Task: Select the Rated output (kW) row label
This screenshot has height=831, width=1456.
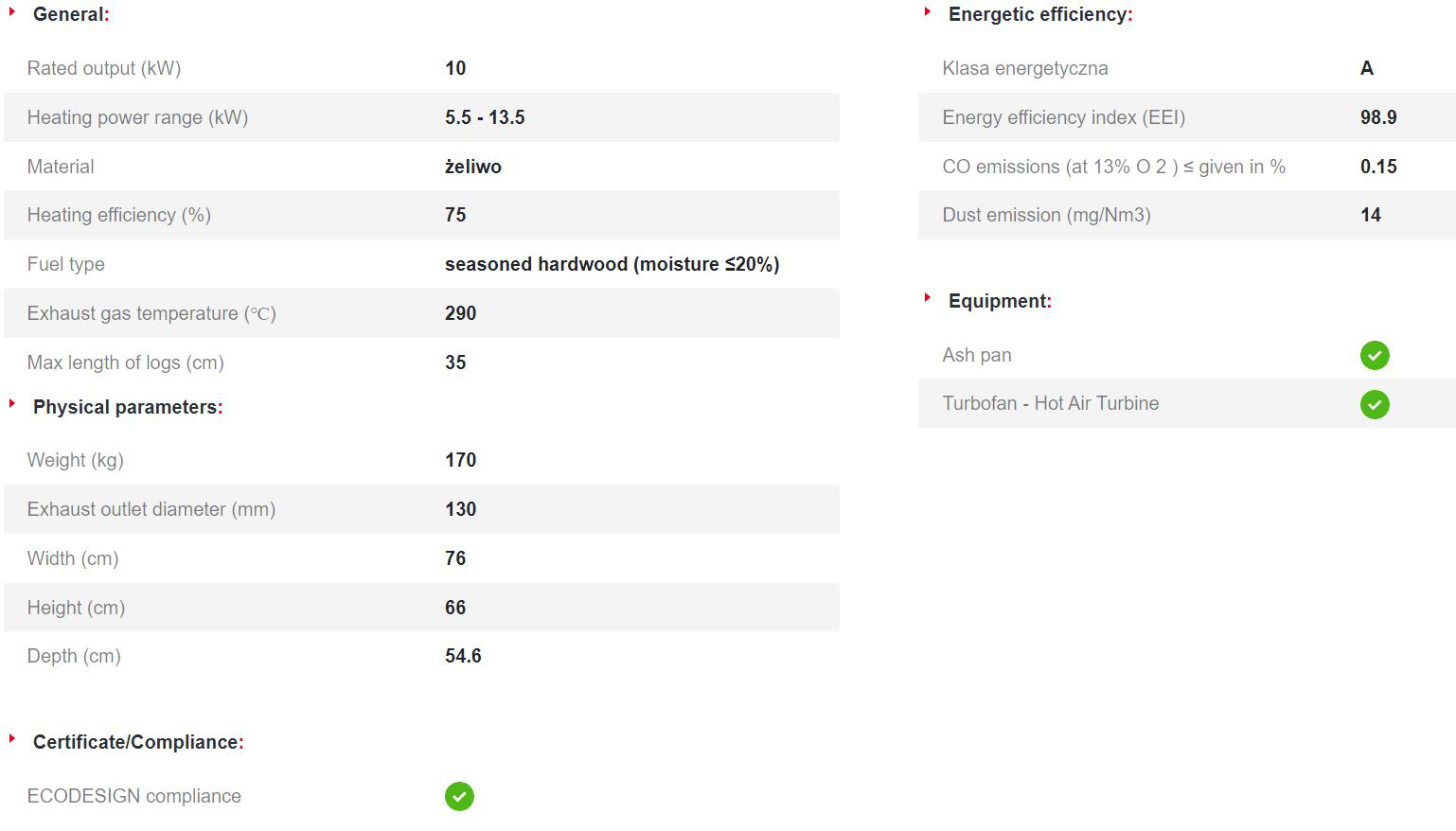Action: [104, 68]
